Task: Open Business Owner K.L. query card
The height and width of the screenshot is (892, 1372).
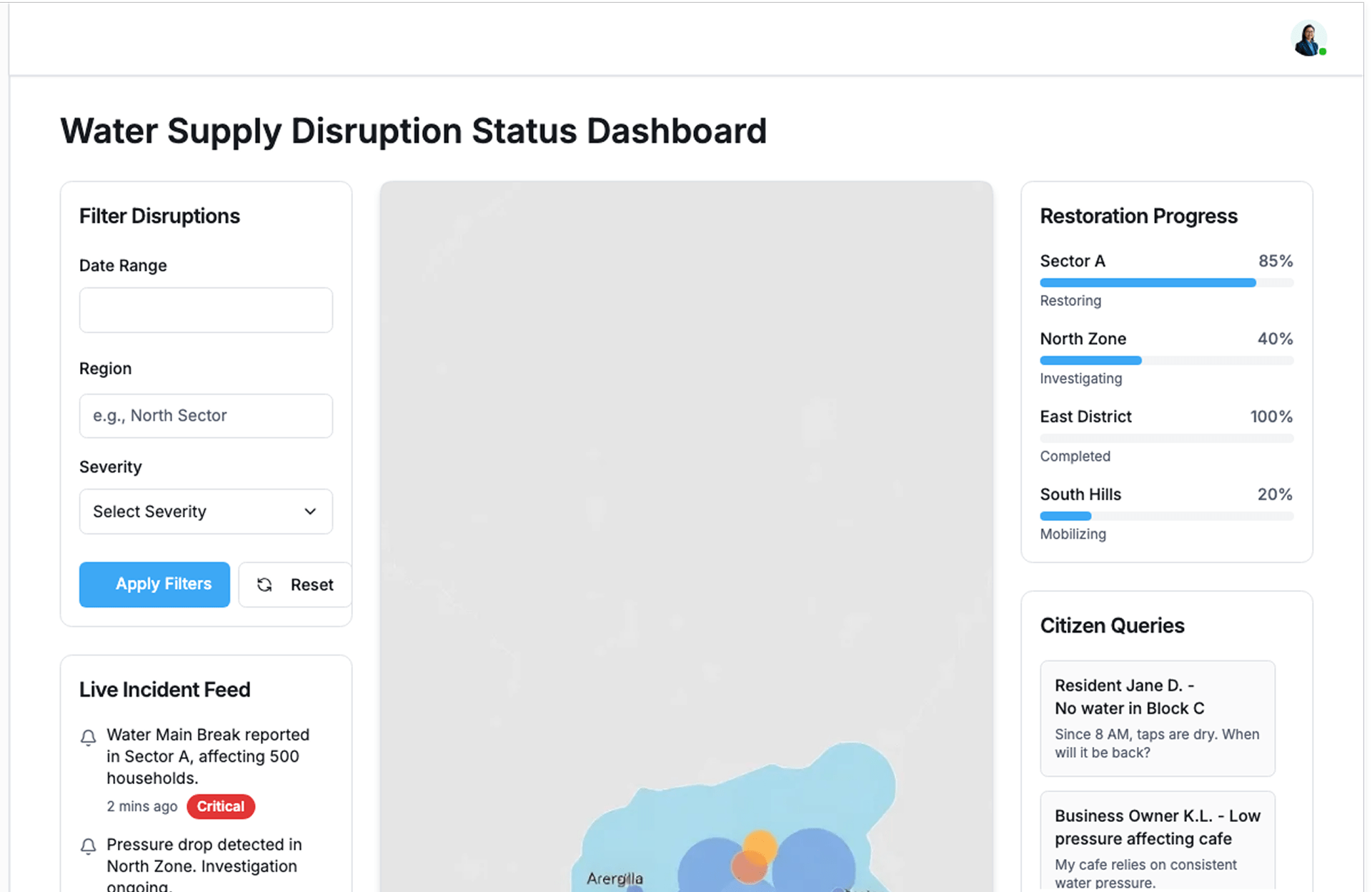Action: [1157, 843]
